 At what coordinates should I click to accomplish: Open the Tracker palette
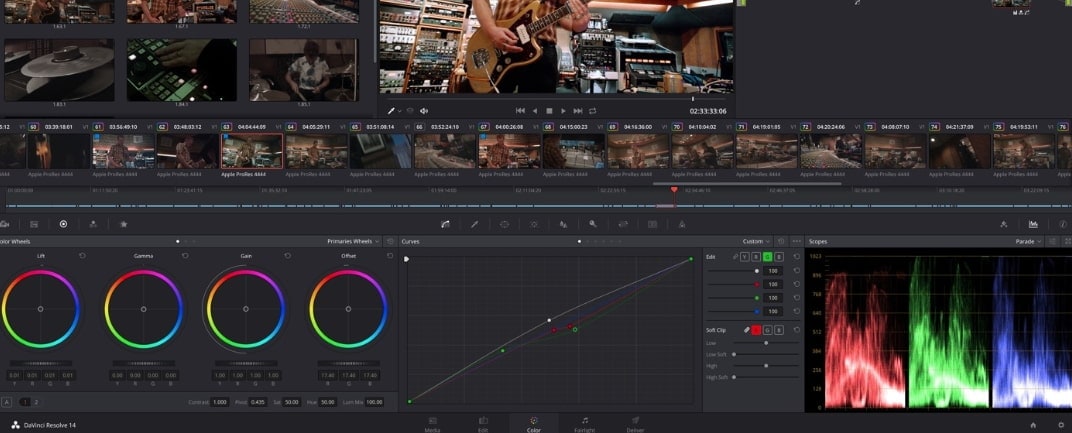pos(534,224)
